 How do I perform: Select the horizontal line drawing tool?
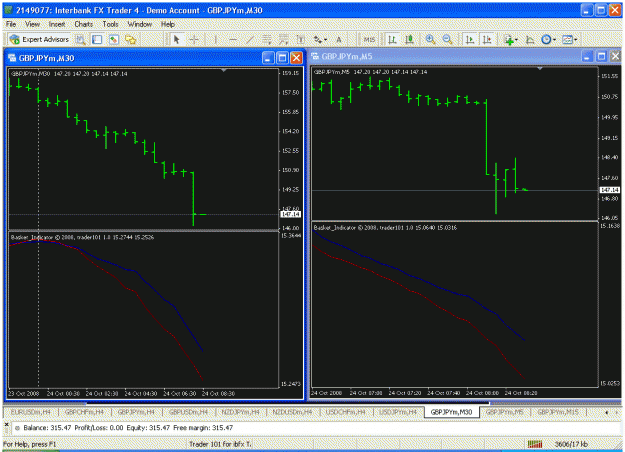tap(233, 39)
